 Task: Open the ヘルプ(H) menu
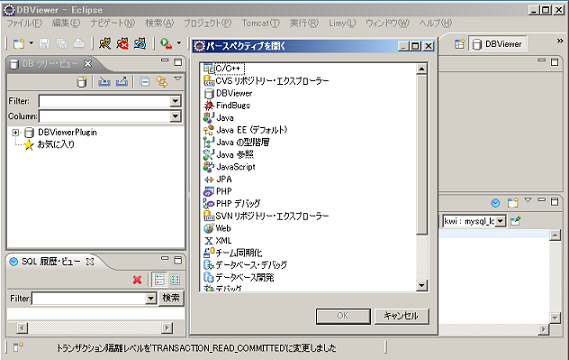click(x=435, y=23)
